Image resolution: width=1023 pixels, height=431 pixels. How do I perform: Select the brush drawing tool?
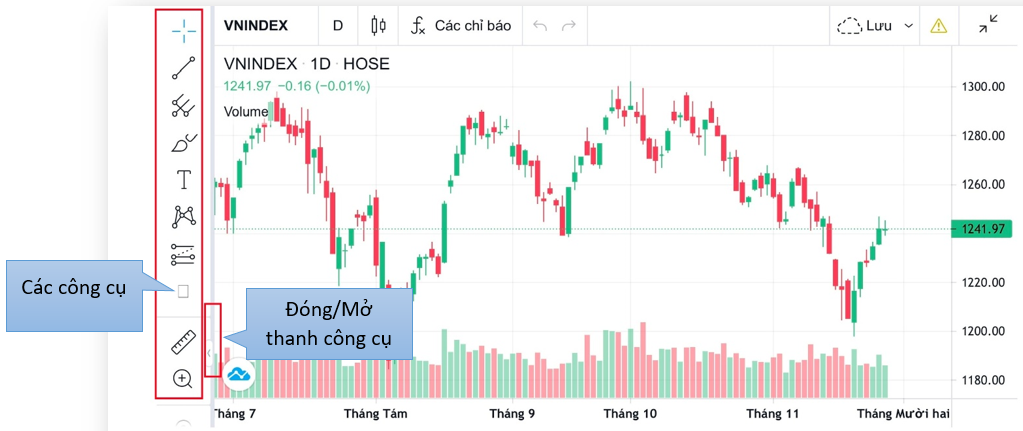[x=183, y=143]
